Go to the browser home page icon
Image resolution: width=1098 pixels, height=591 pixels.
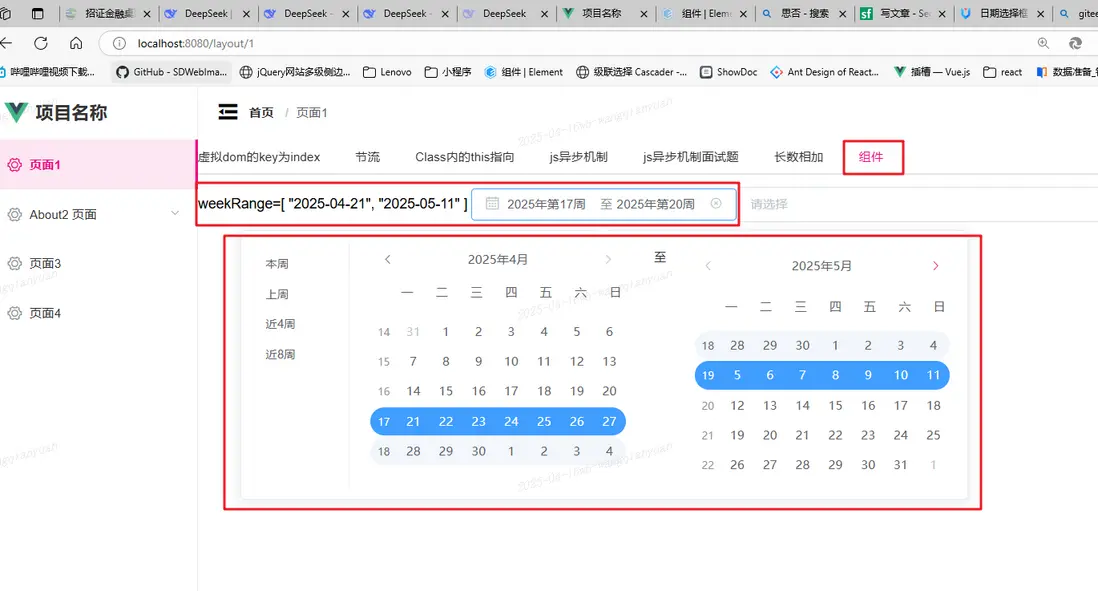(x=76, y=43)
